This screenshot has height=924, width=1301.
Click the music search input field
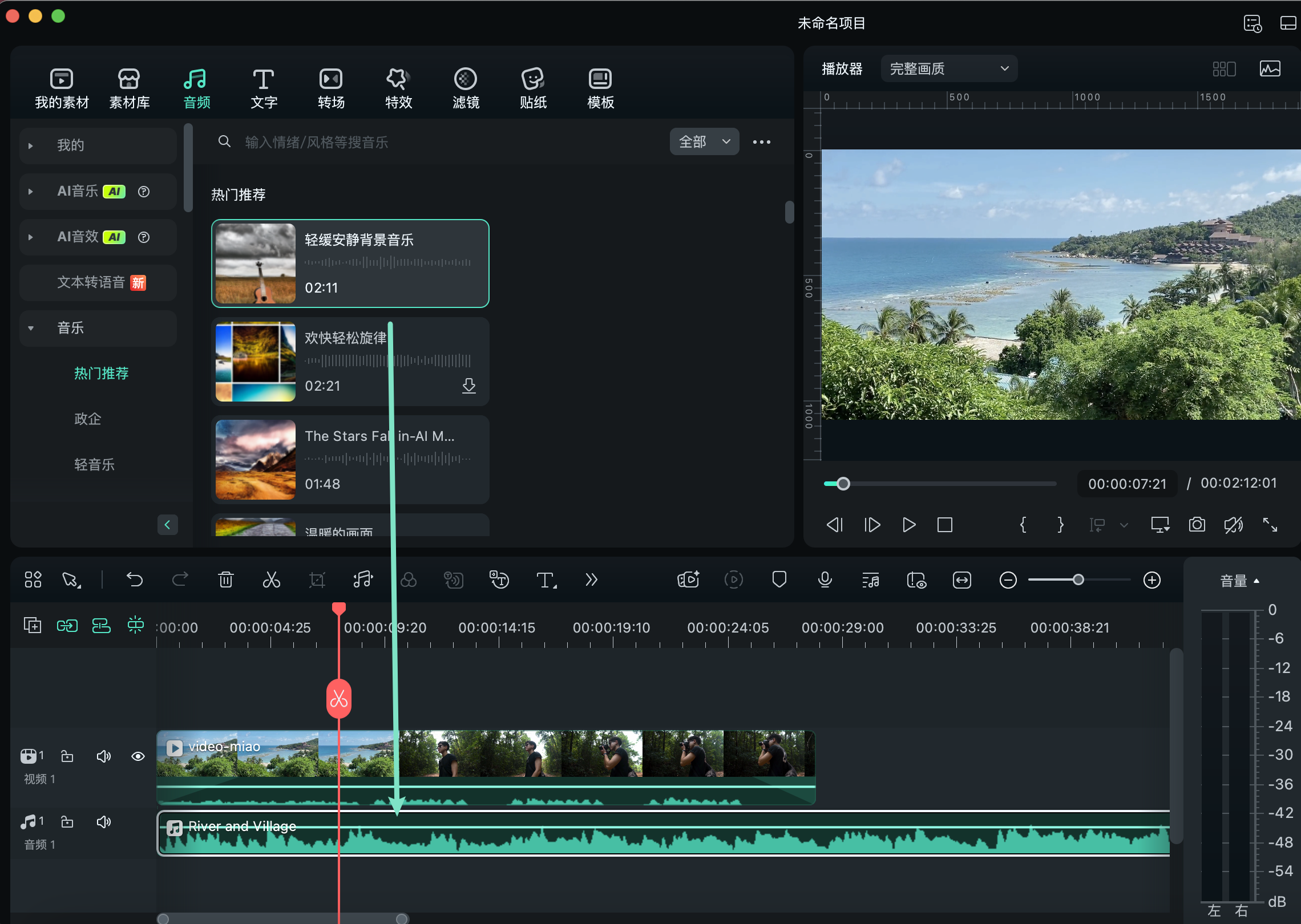(x=439, y=142)
